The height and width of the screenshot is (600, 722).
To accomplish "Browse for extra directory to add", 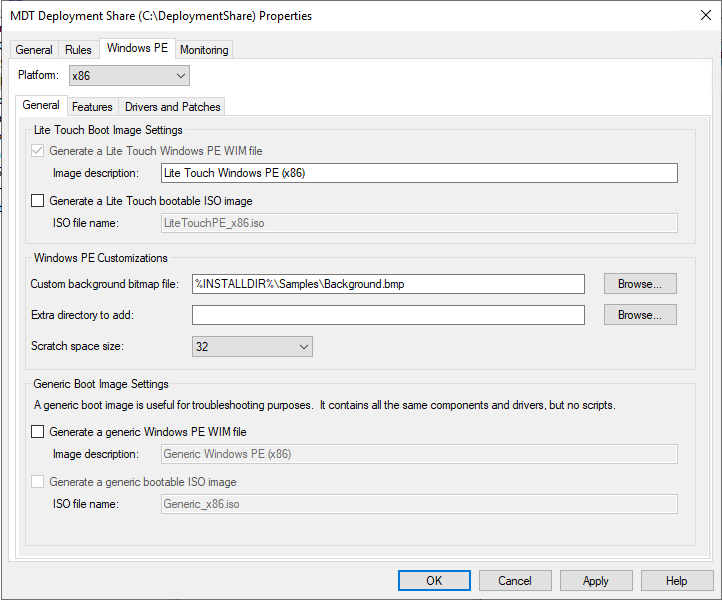I will [x=639, y=315].
